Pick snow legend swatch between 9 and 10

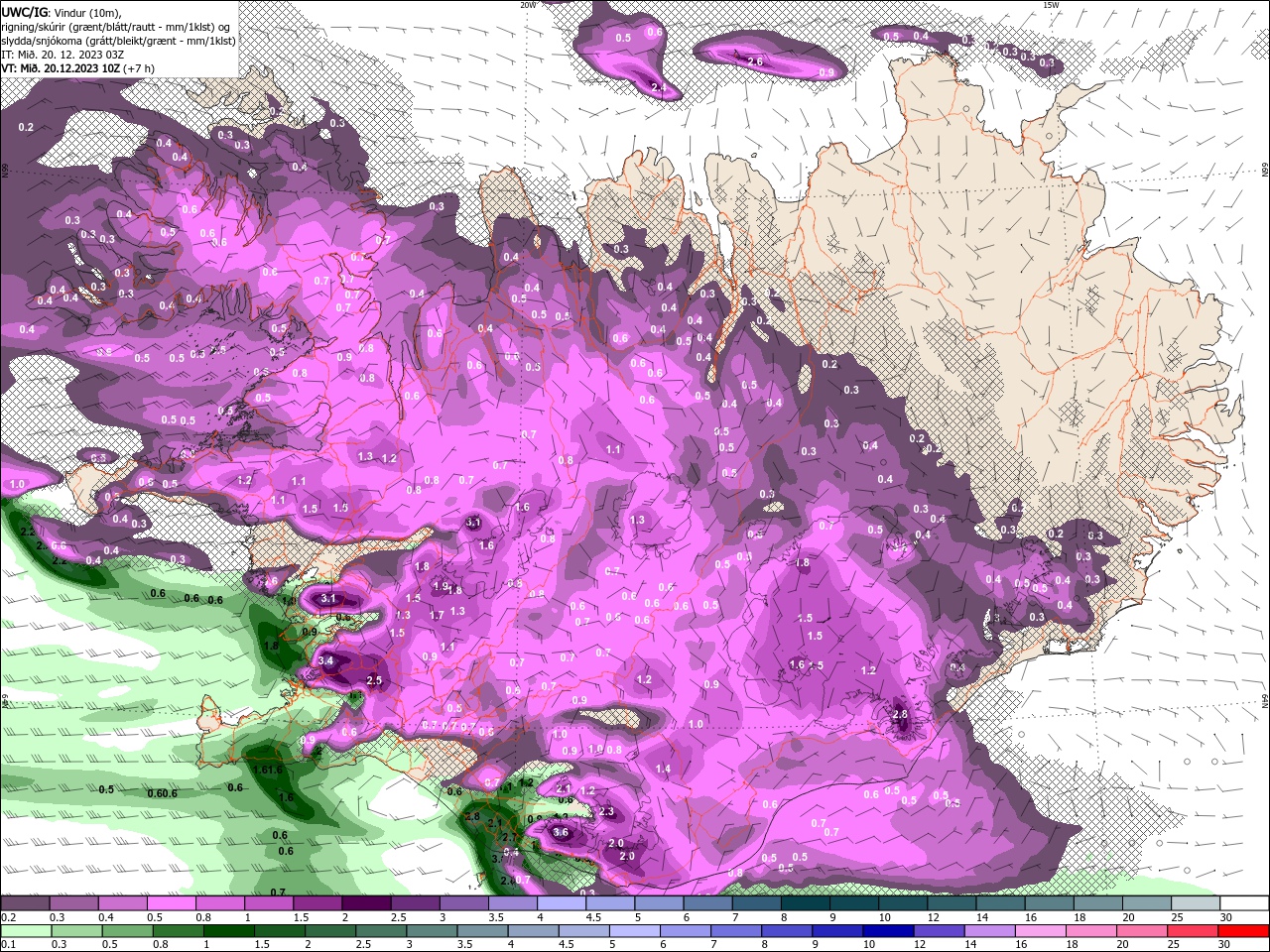tap(853, 903)
